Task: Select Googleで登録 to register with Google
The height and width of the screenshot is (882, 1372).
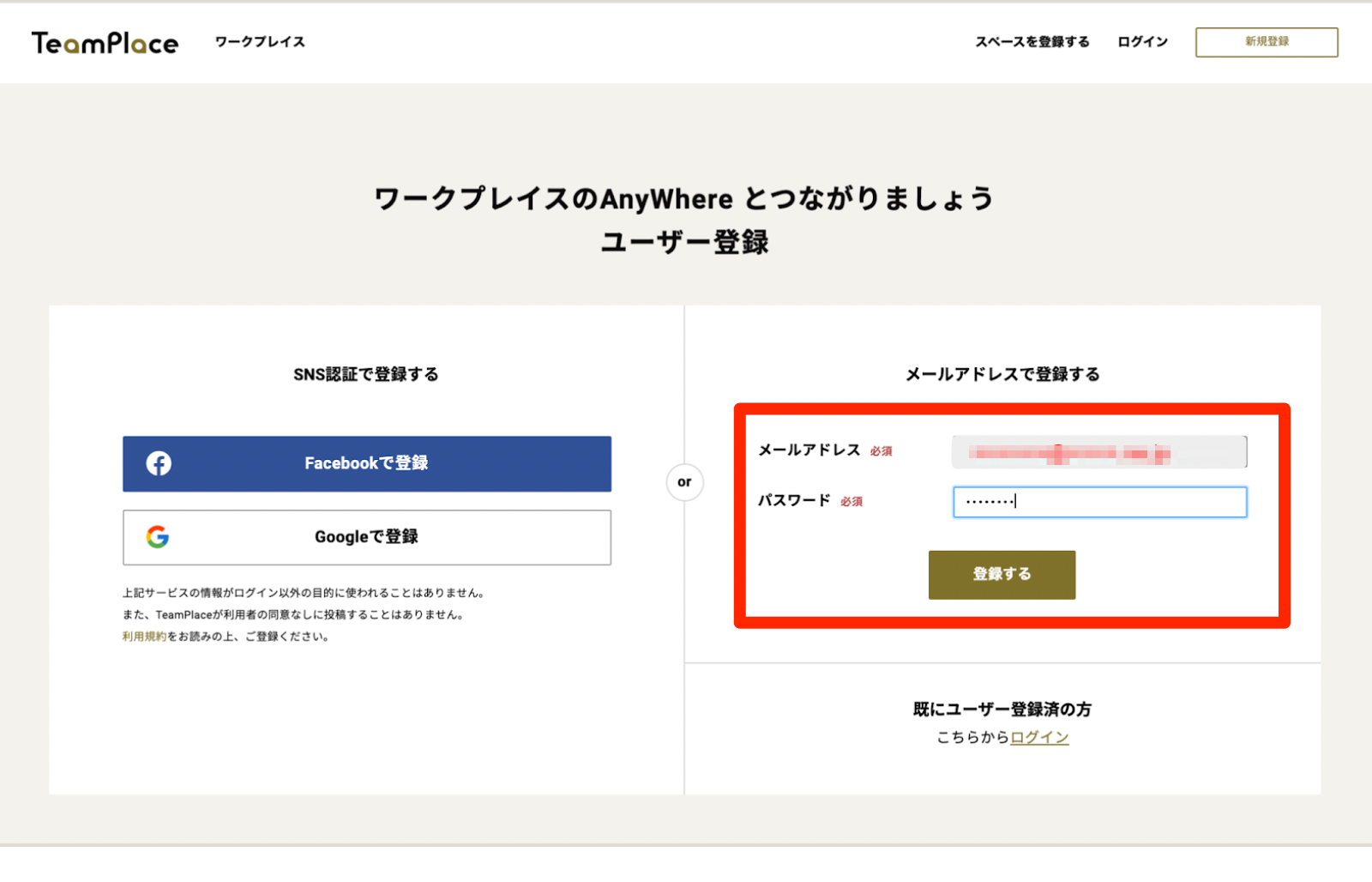Action: tap(367, 537)
